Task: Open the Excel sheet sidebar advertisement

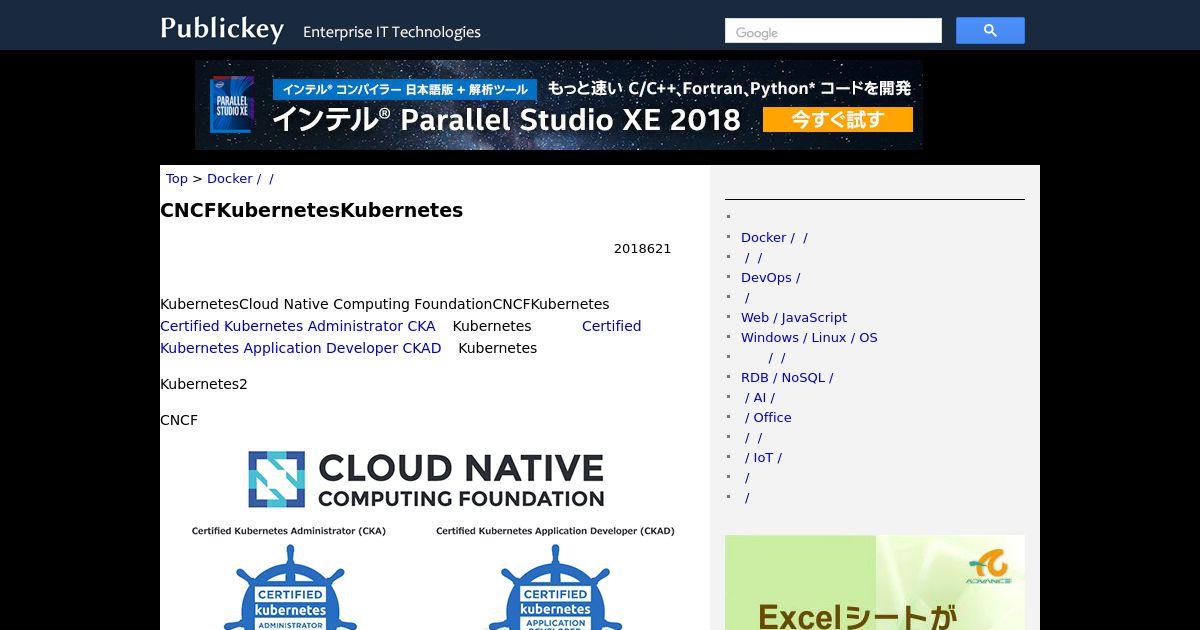Action: click(x=875, y=582)
